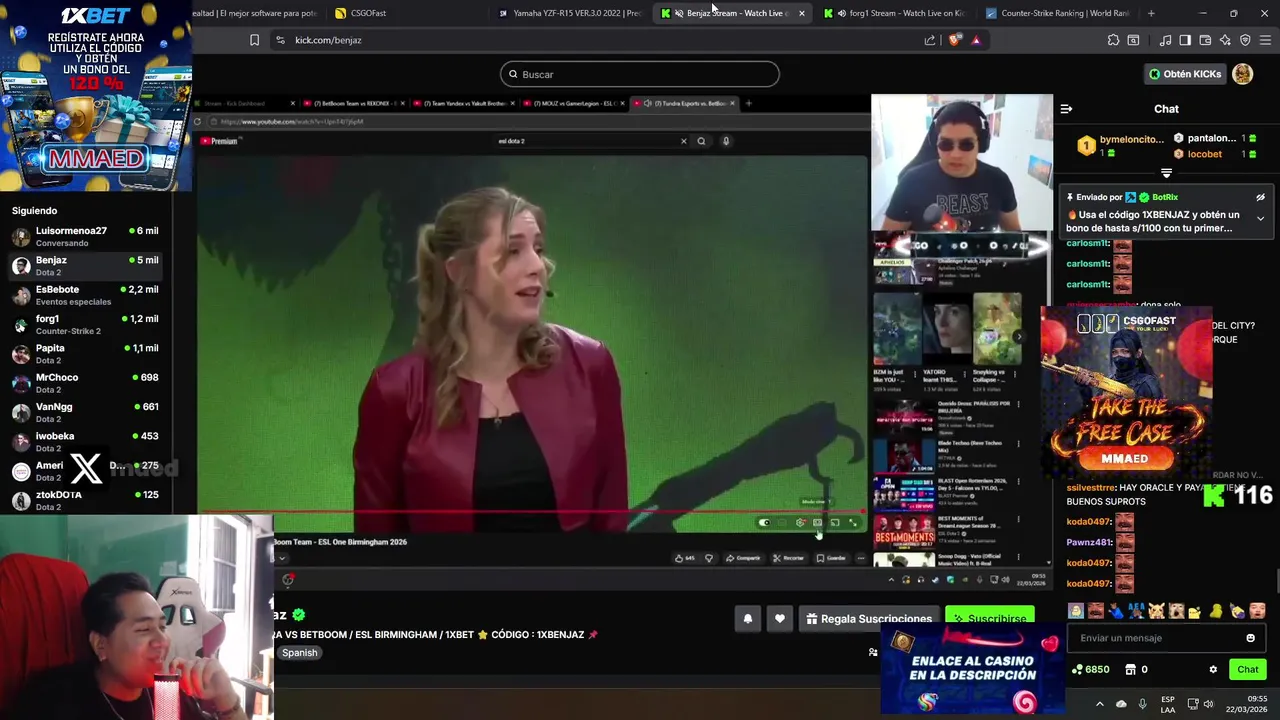Open EsBebote channel in the sidebar
The width and height of the screenshot is (1280, 720).
pyautogui.click(x=86, y=295)
